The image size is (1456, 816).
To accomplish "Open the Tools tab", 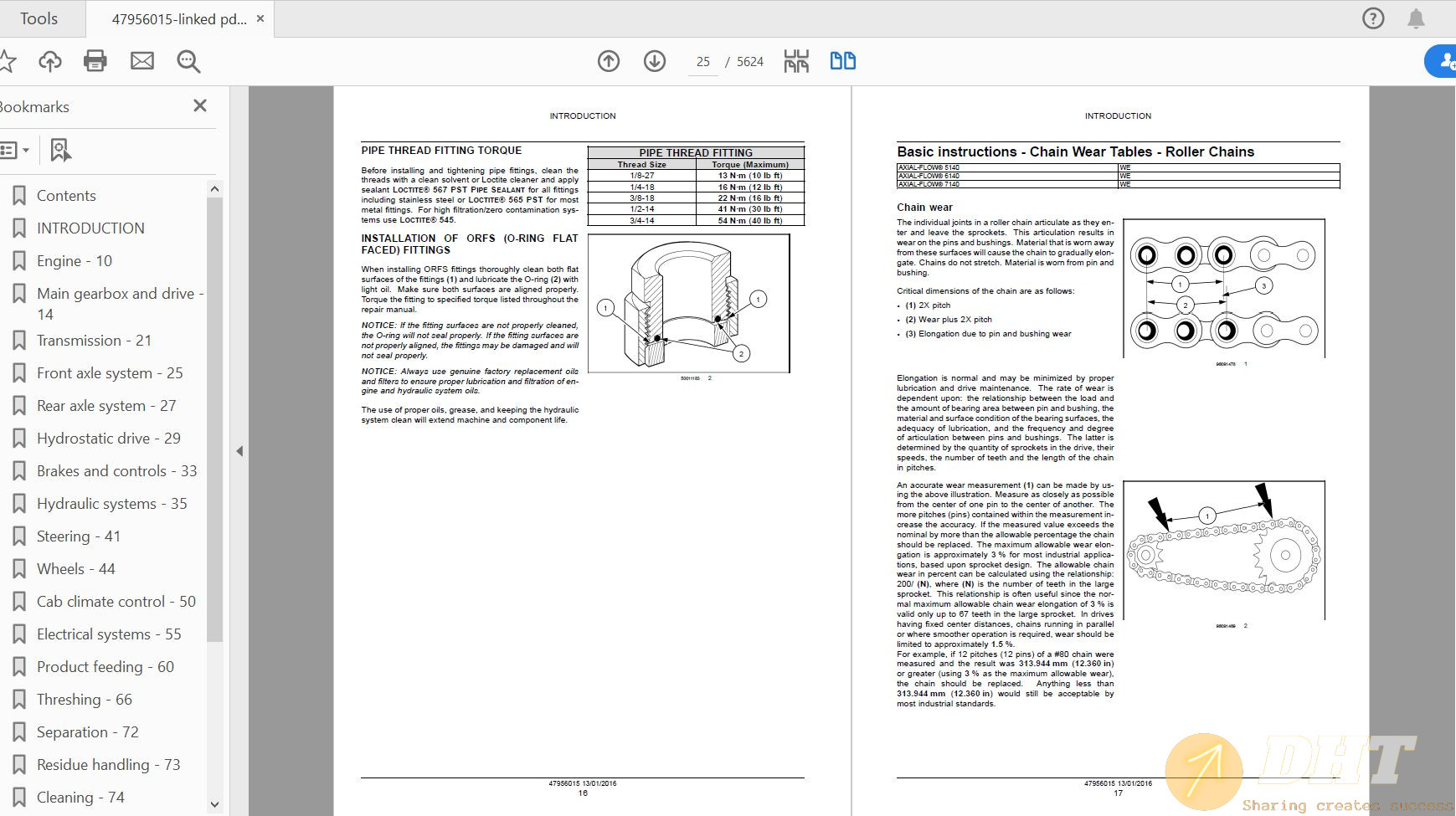I will click(x=39, y=18).
